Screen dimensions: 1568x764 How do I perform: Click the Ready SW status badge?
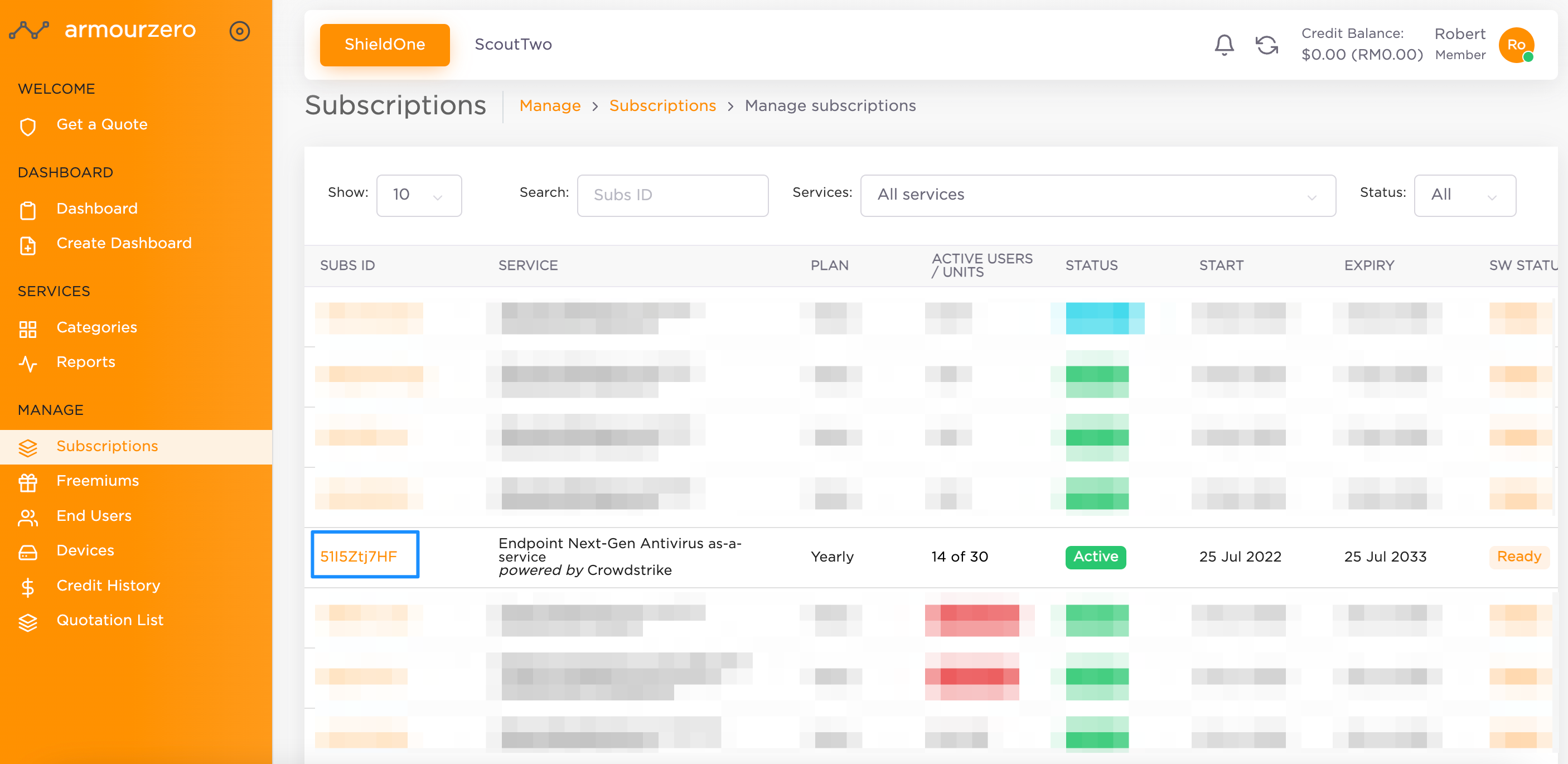[x=1519, y=557]
